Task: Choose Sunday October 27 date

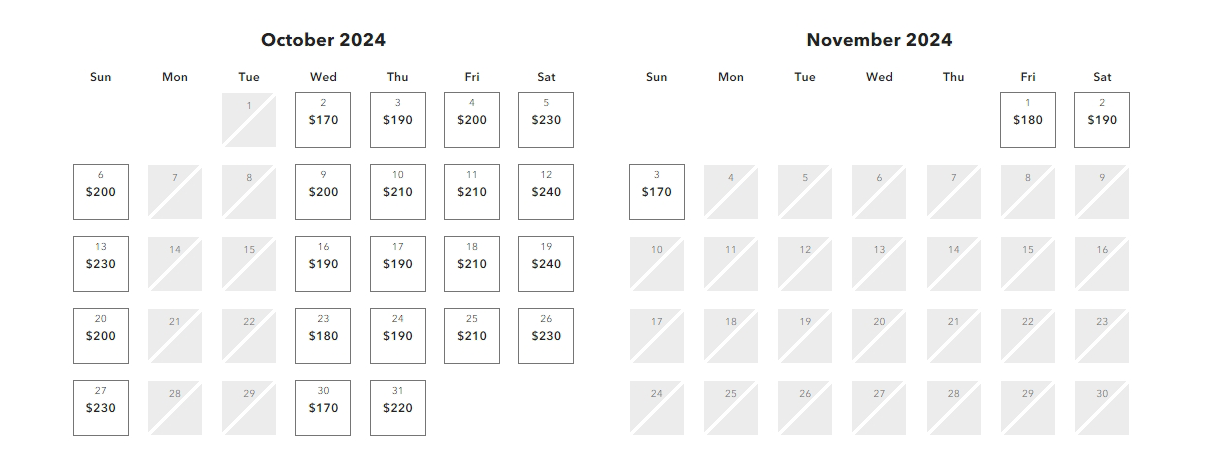Action: pyautogui.click(x=101, y=408)
